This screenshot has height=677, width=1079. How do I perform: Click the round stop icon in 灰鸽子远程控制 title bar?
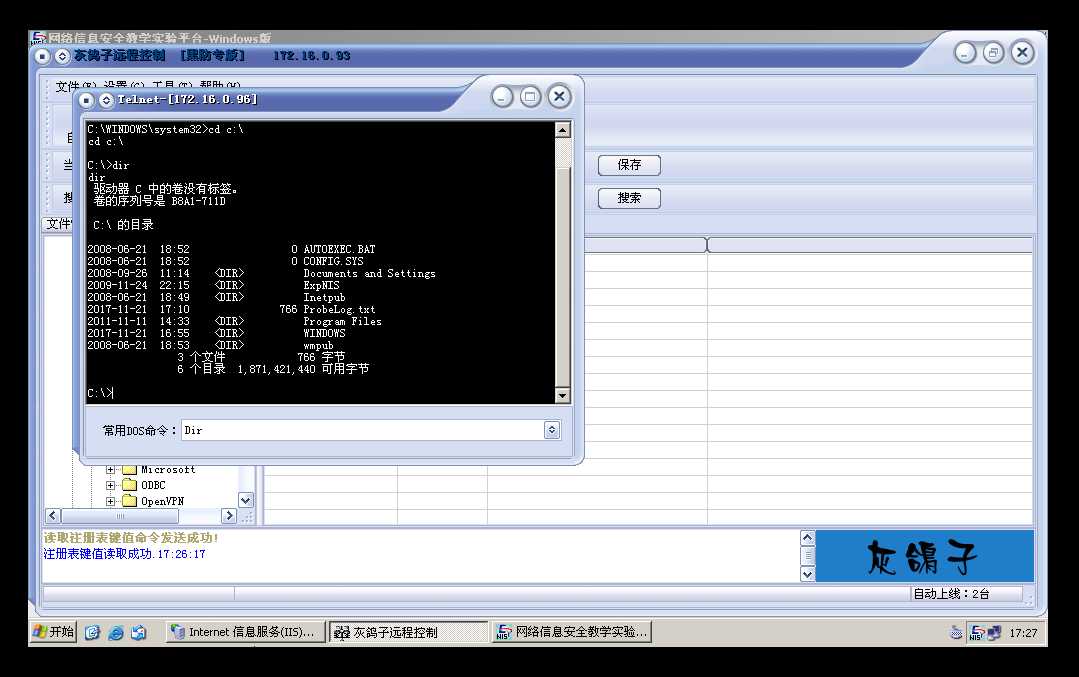tap(43, 56)
